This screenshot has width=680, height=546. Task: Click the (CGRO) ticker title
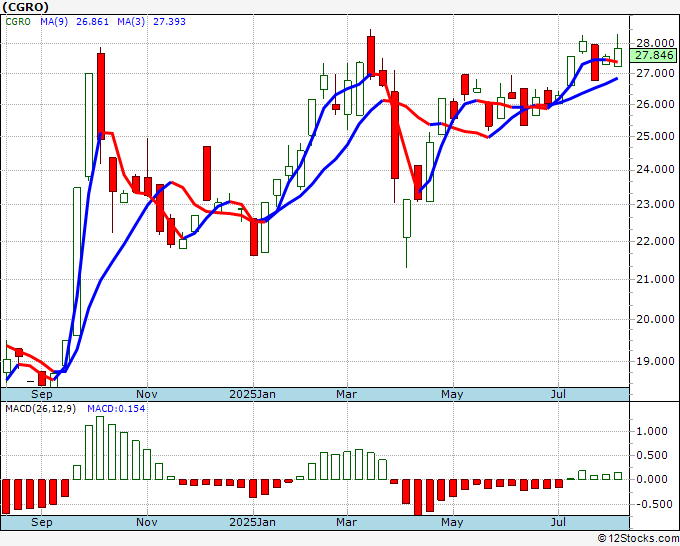click(25, 7)
